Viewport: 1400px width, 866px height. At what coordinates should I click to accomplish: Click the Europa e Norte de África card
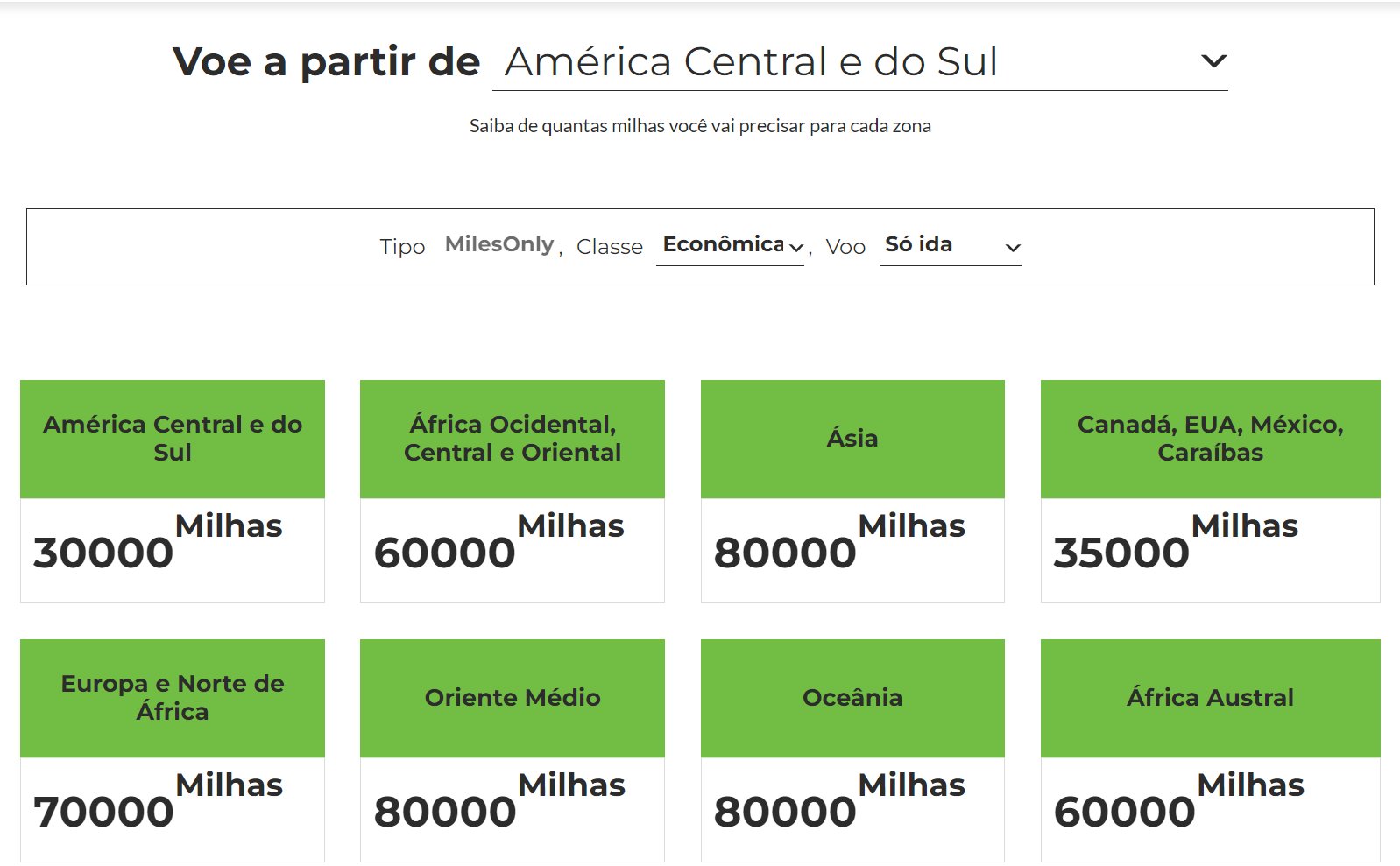click(x=173, y=750)
